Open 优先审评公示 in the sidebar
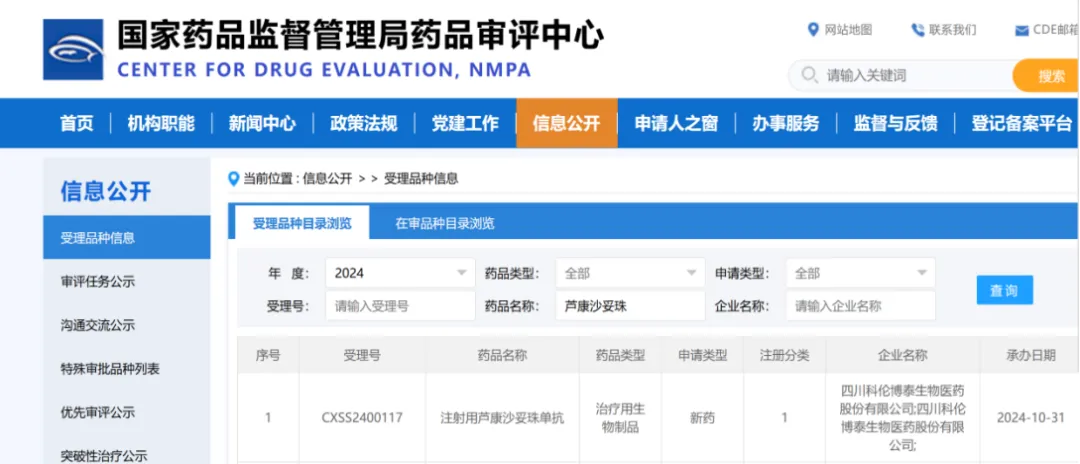The image size is (1080, 464). [x=98, y=412]
